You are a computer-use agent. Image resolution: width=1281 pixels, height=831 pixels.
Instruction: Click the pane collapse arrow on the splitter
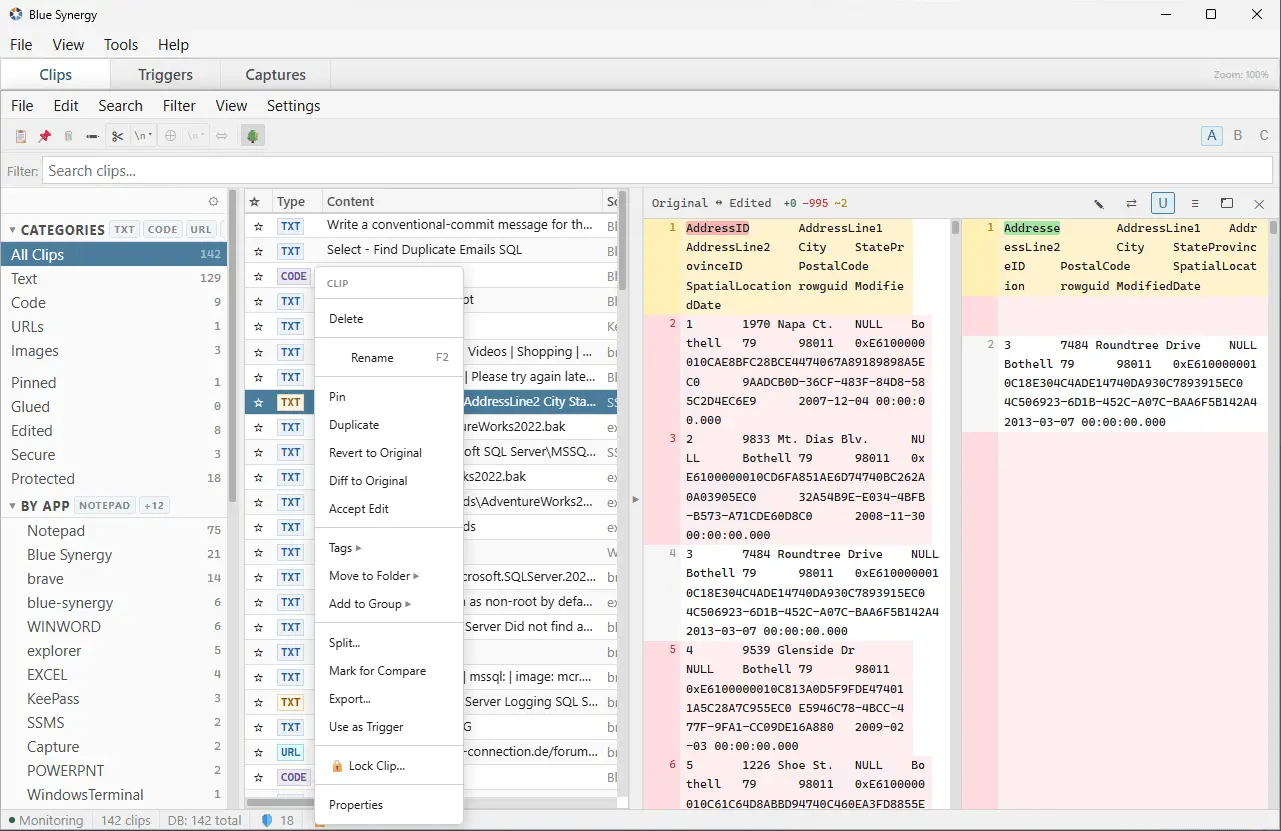[635, 499]
